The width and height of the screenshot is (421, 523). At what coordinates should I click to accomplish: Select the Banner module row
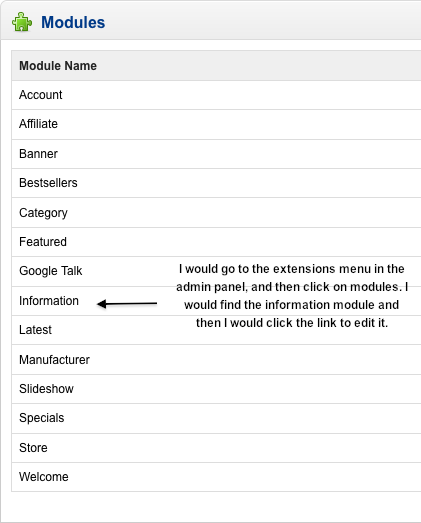216,154
